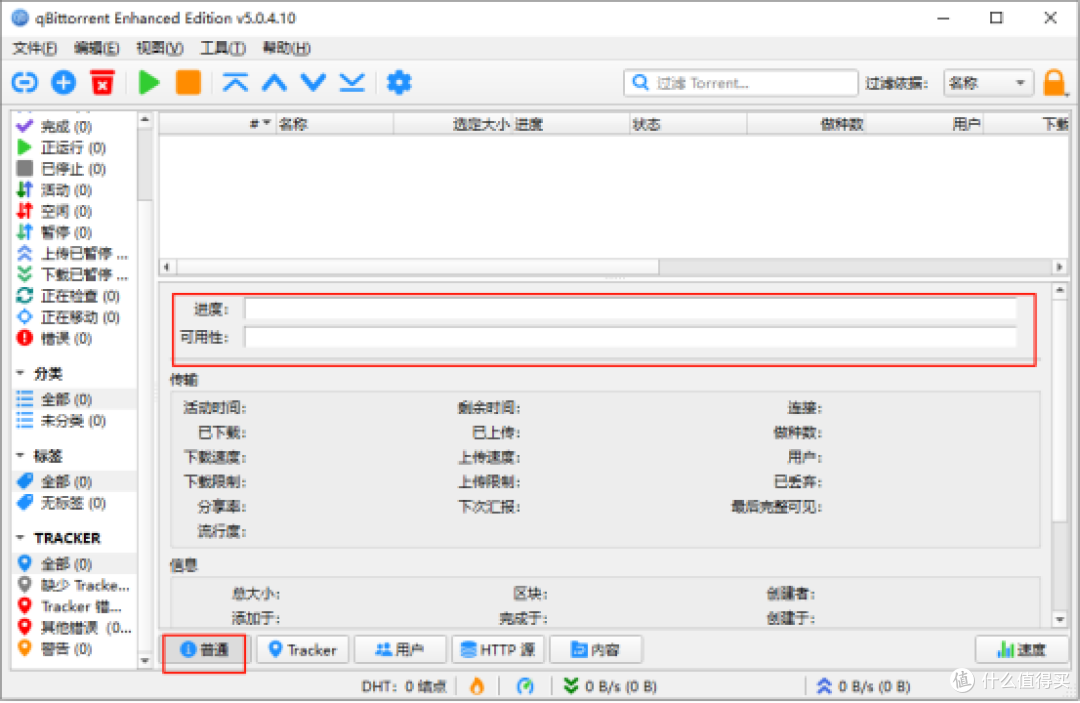This screenshot has height=703, width=1080.
Task: Open the 工具(T) menu
Action: [222, 48]
